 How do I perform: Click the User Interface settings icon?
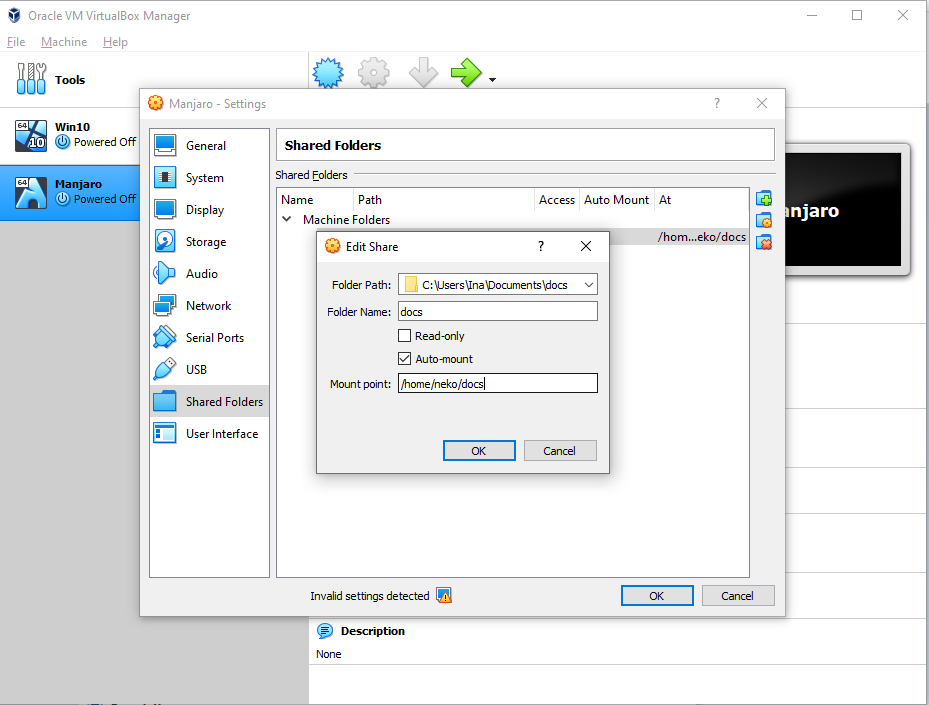point(165,433)
